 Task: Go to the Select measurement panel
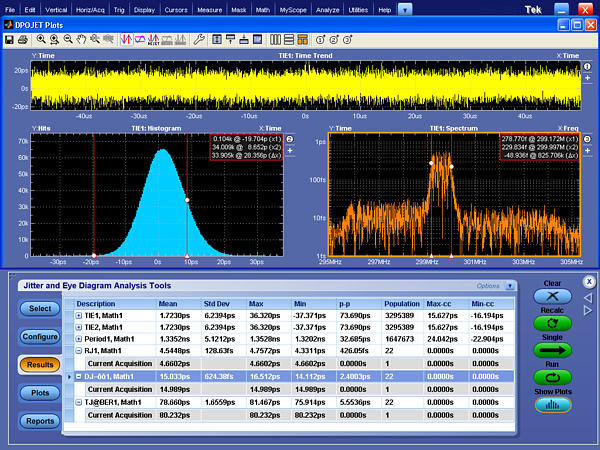point(40,309)
